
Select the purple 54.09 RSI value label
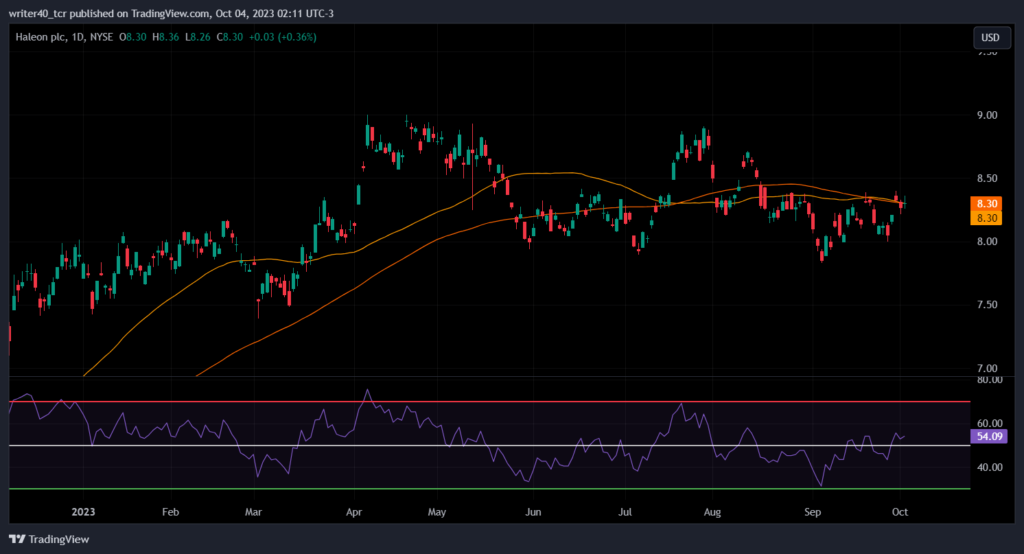click(x=989, y=436)
